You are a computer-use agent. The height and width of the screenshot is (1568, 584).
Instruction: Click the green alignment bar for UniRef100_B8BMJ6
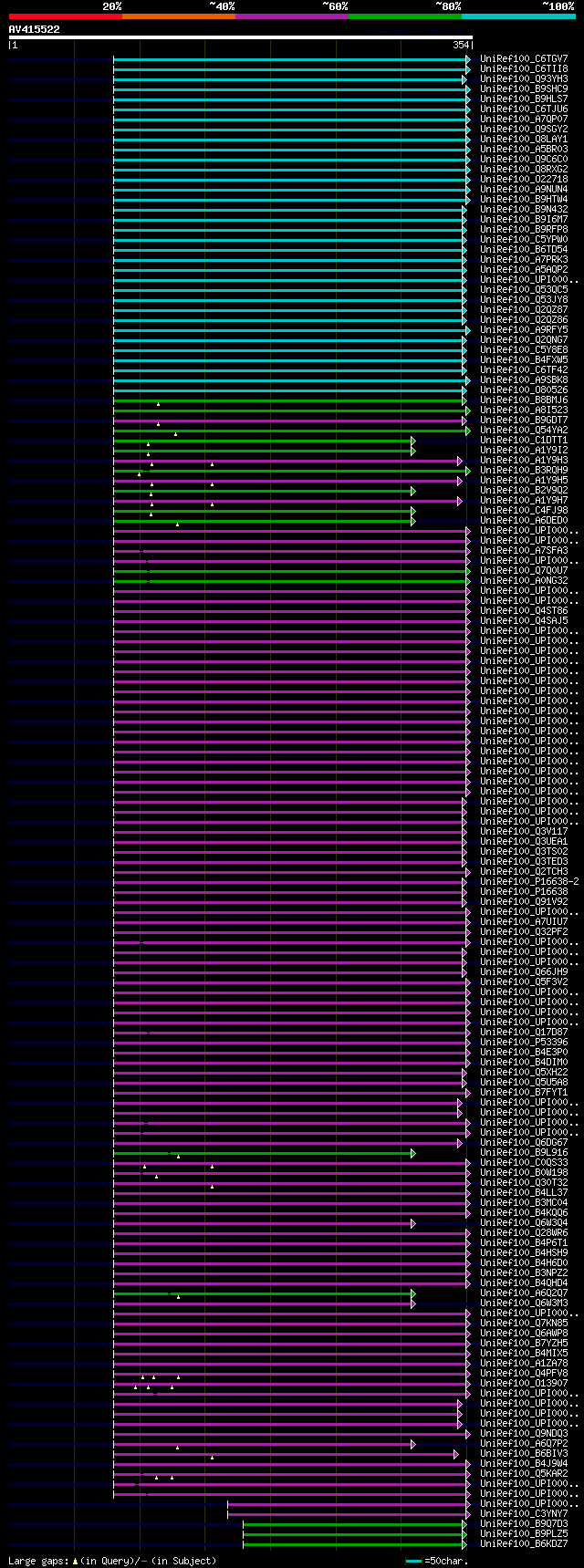(x=290, y=400)
